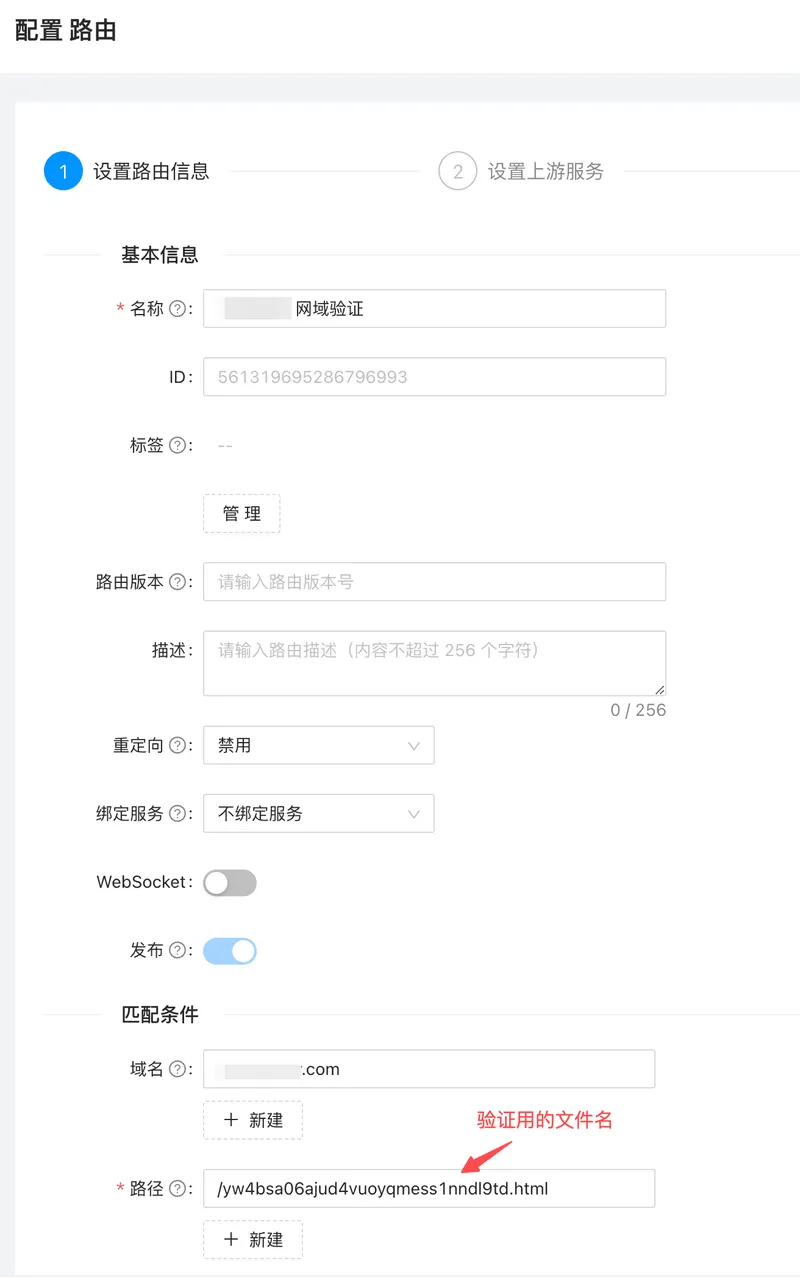Click help icon beside 路由版本 label

coord(177,581)
